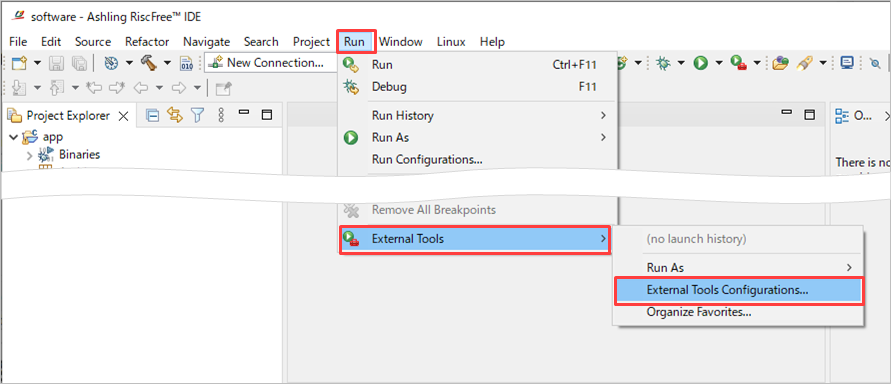Screen dimensions: 891x384
Task: Collapse the app project tree node
Action: coord(14,137)
